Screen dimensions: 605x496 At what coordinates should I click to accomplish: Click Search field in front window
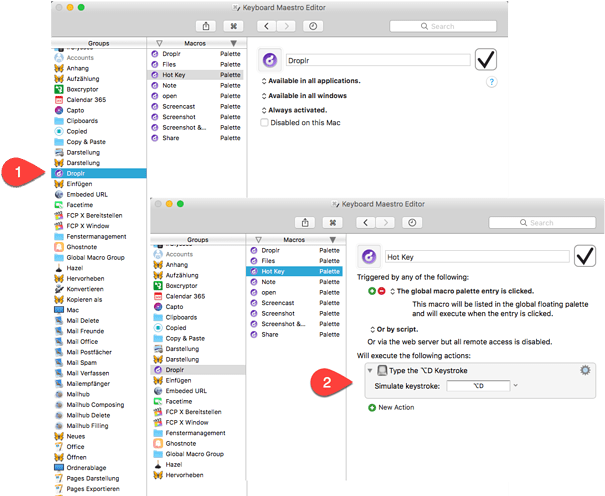pos(542,223)
